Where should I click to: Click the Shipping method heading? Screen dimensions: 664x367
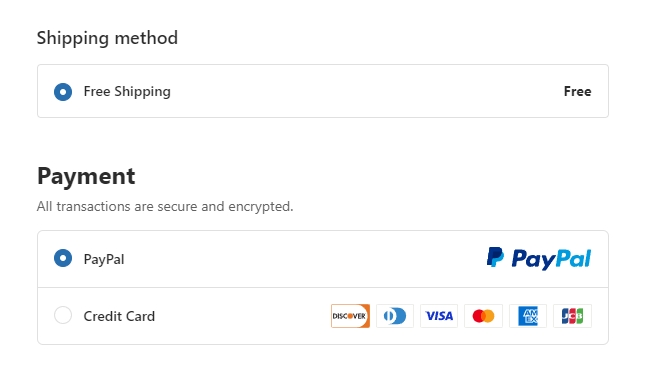point(107,38)
